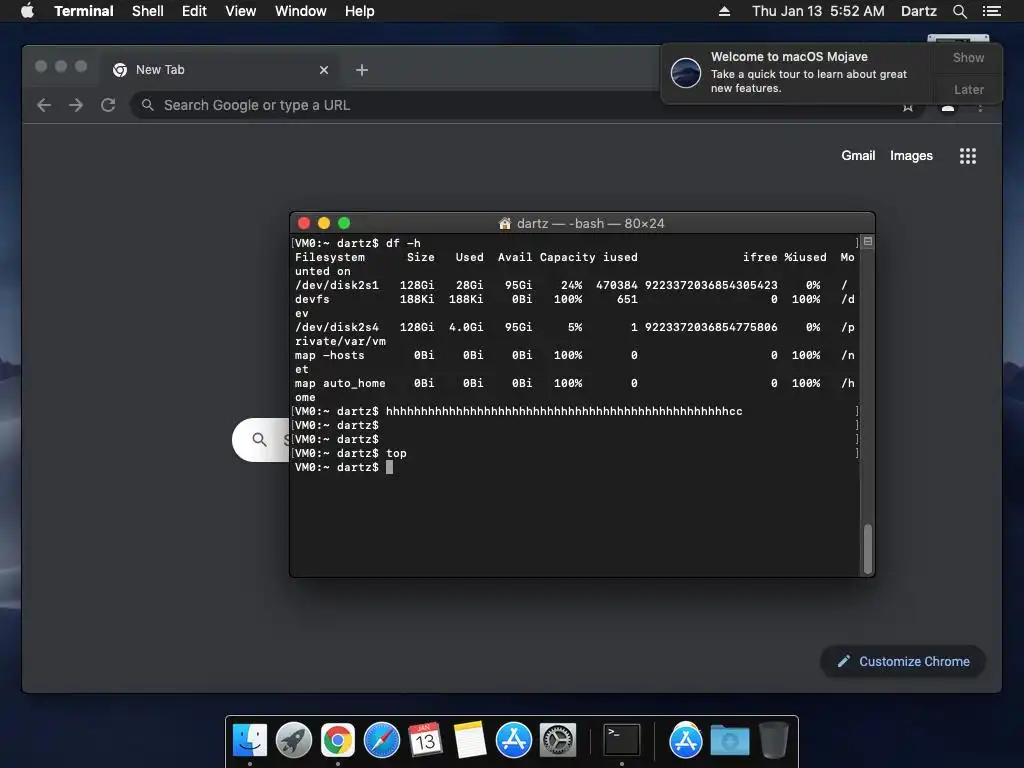Open Terminal from the Dock

(621, 740)
